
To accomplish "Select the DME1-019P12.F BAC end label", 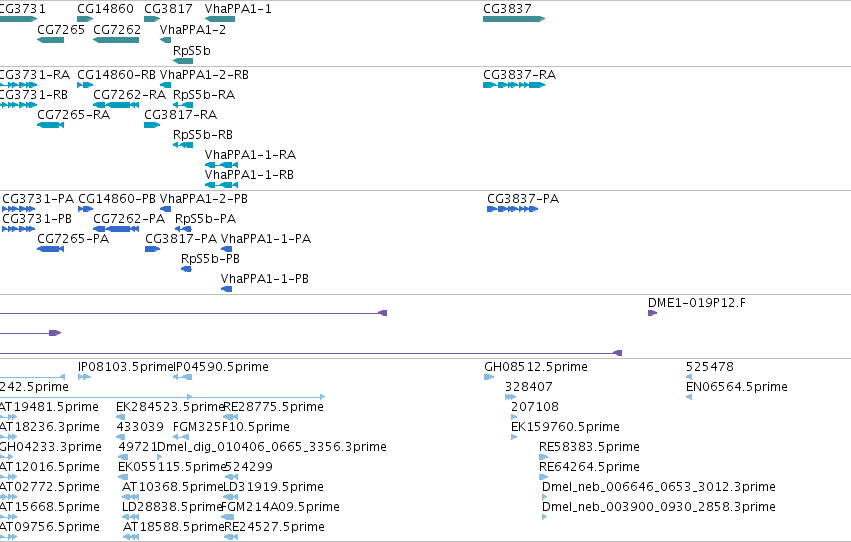I will click(x=697, y=303).
